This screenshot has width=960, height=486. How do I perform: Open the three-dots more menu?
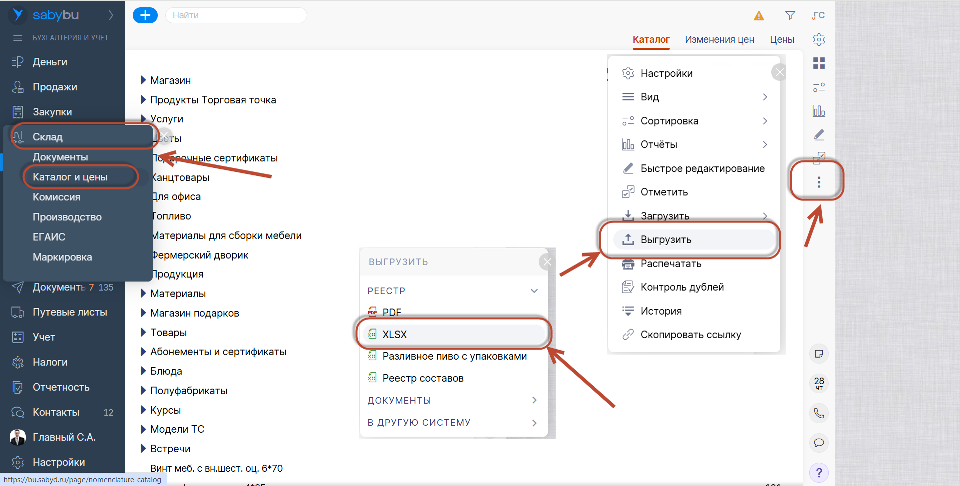(819, 182)
